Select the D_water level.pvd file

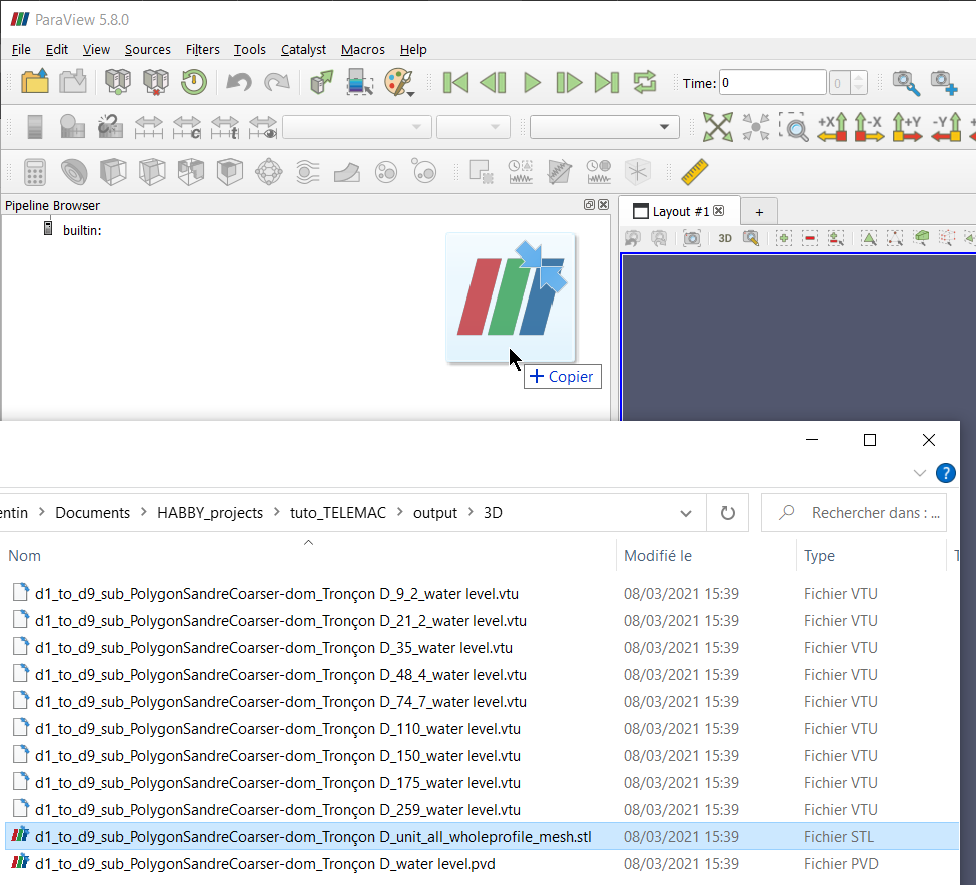pos(265,863)
